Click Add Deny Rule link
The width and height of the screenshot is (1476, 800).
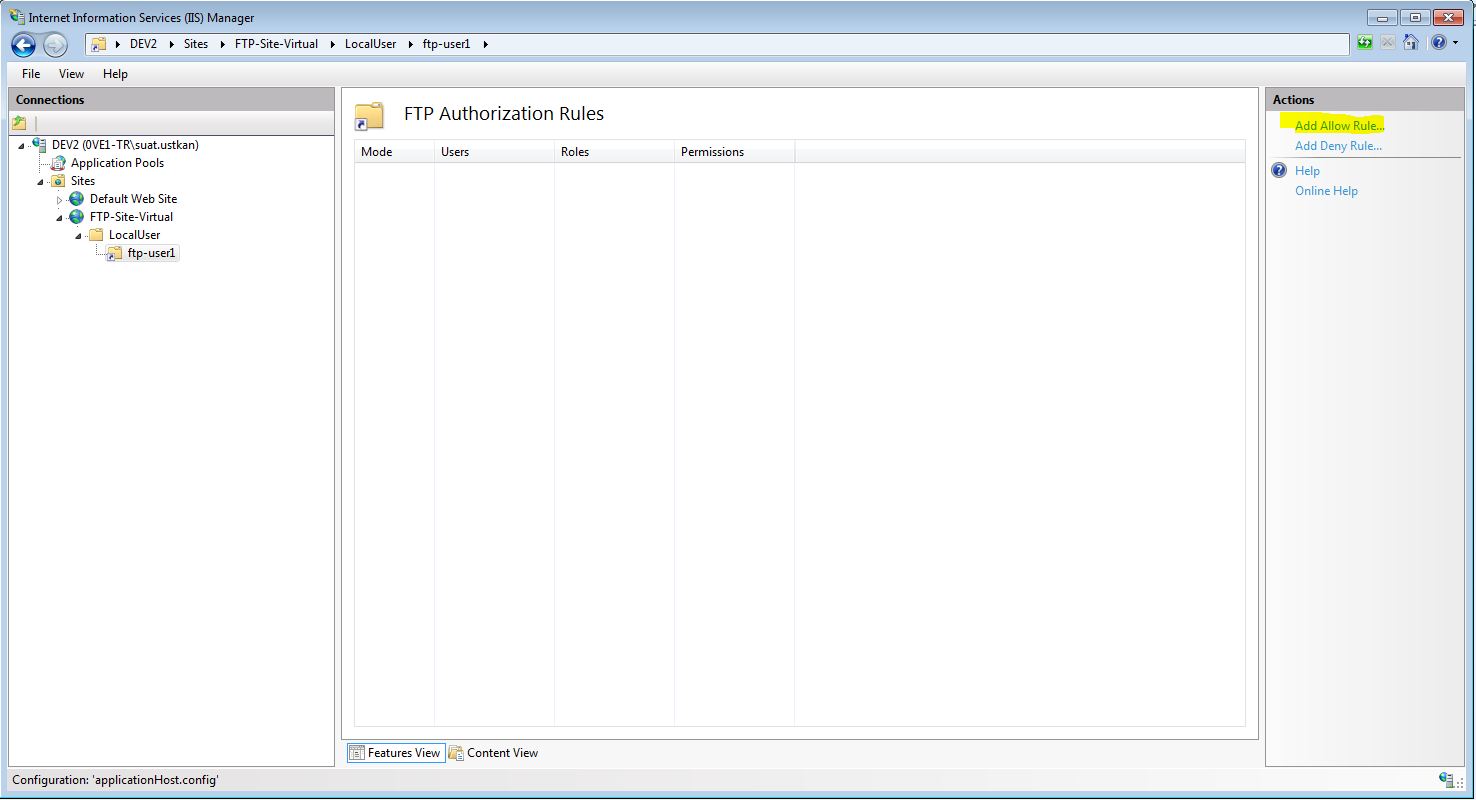click(1338, 146)
